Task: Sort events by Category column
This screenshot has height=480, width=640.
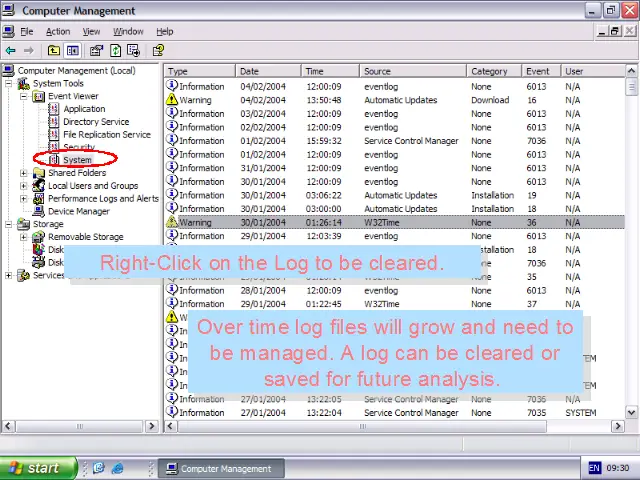Action: coord(494,71)
